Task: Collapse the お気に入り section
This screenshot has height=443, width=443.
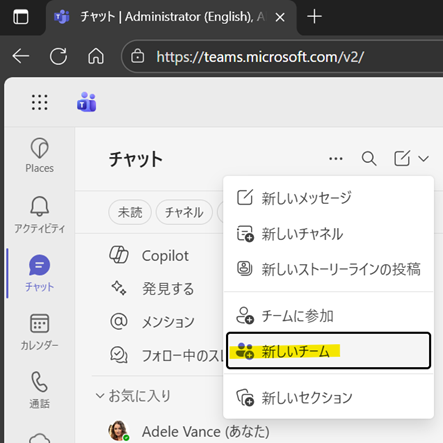Action: 100,396
